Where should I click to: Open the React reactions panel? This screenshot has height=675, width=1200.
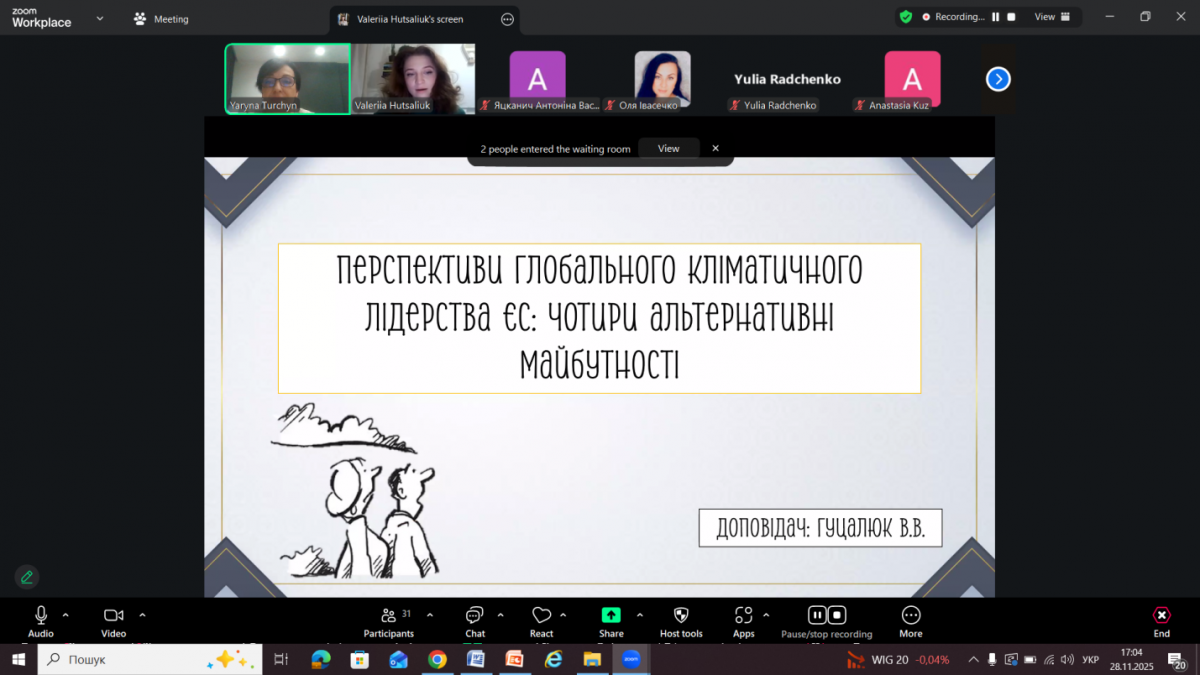tap(541, 617)
